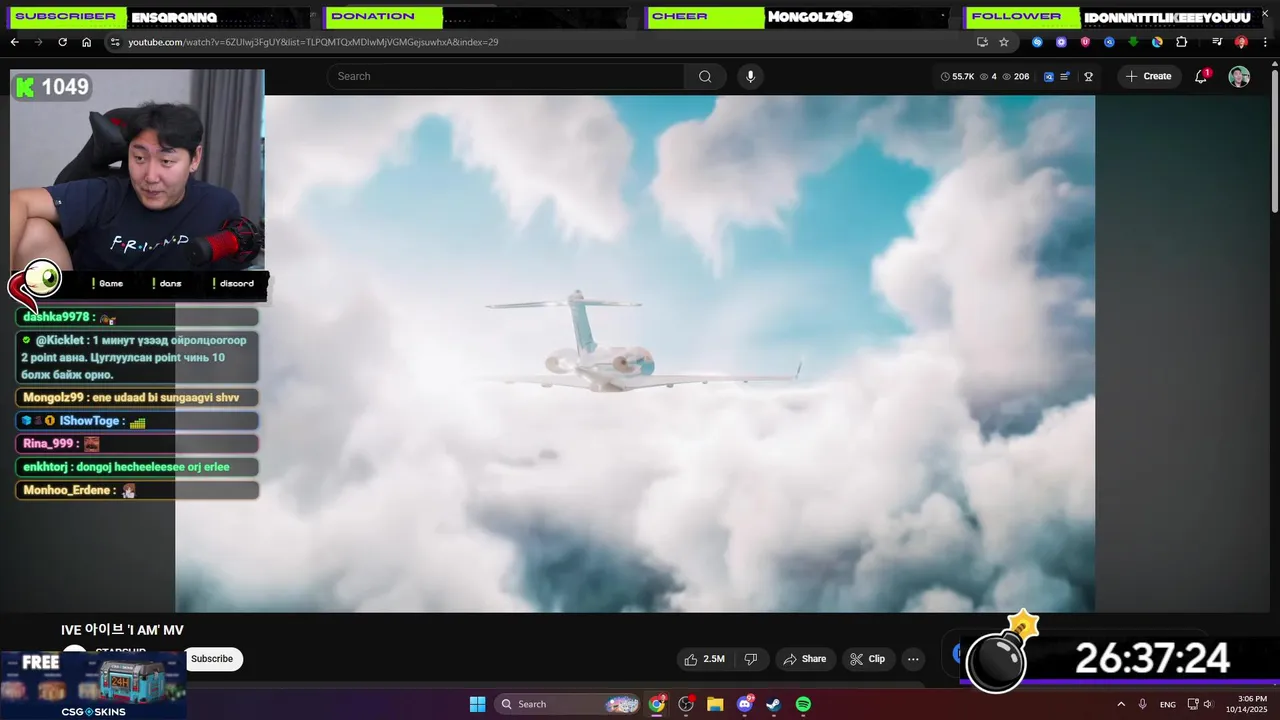
Task: Click the dashka9978 chat entry
Action: point(138,317)
